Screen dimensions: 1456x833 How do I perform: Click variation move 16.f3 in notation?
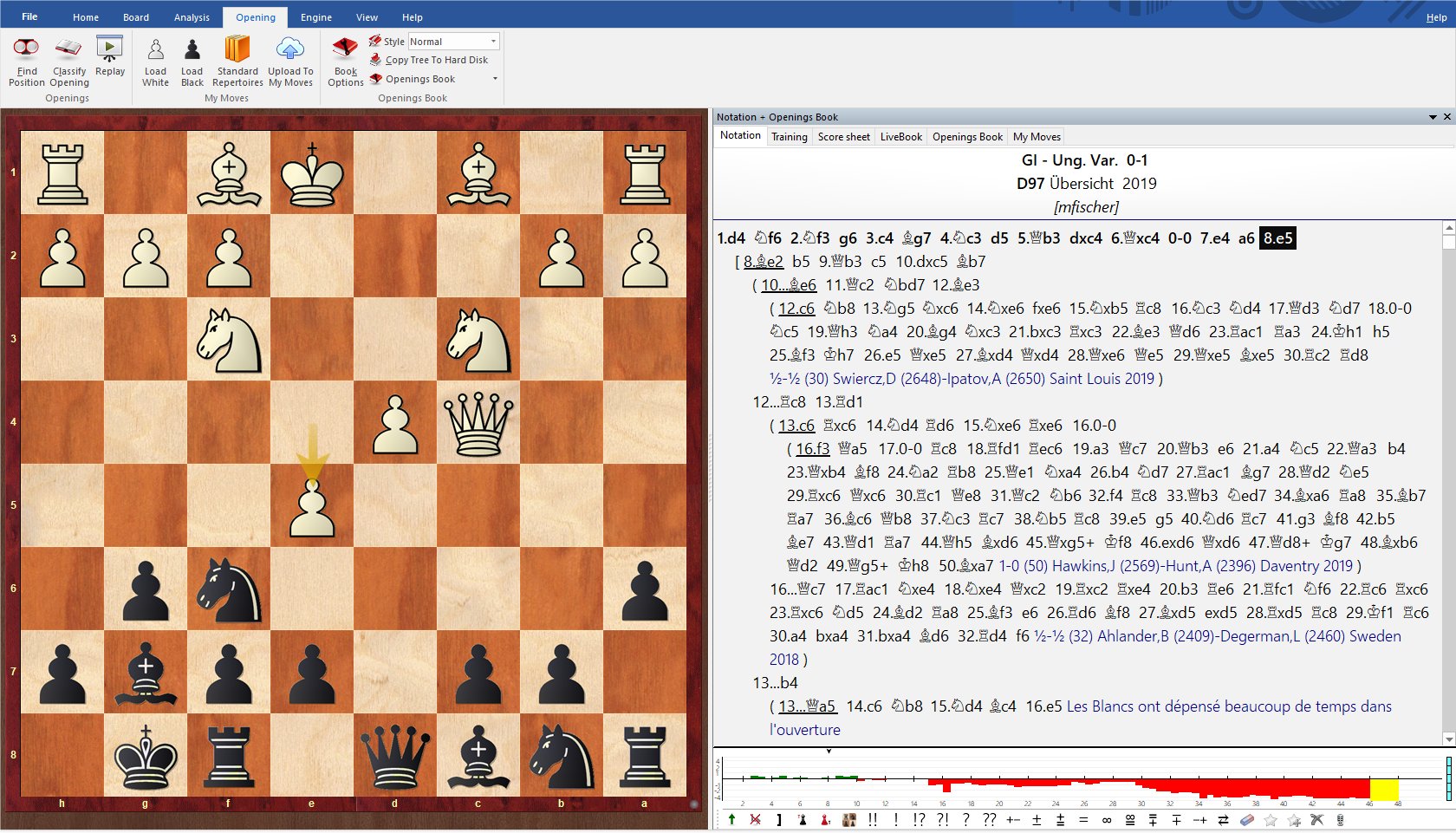pyautogui.click(x=812, y=449)
